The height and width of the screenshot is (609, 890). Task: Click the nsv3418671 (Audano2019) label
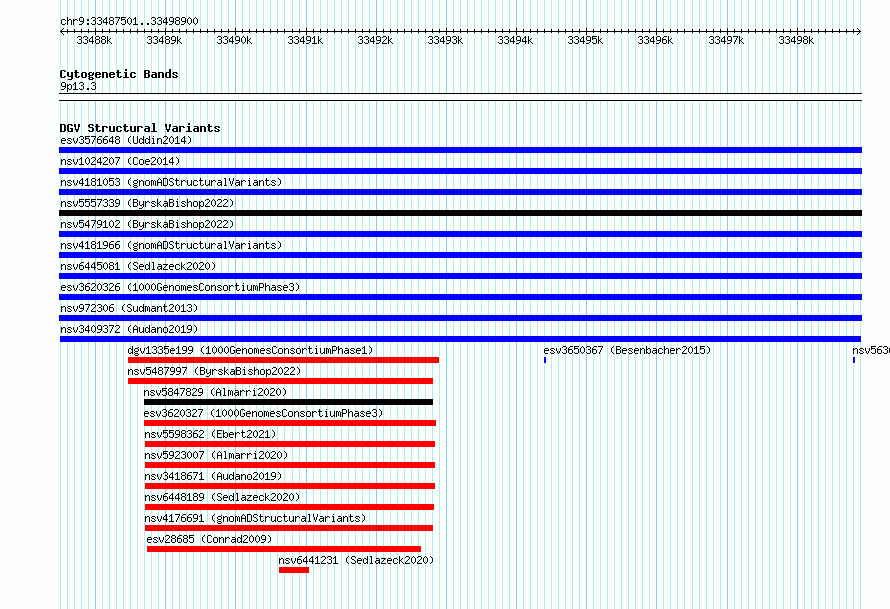click(x=213, y=476)
